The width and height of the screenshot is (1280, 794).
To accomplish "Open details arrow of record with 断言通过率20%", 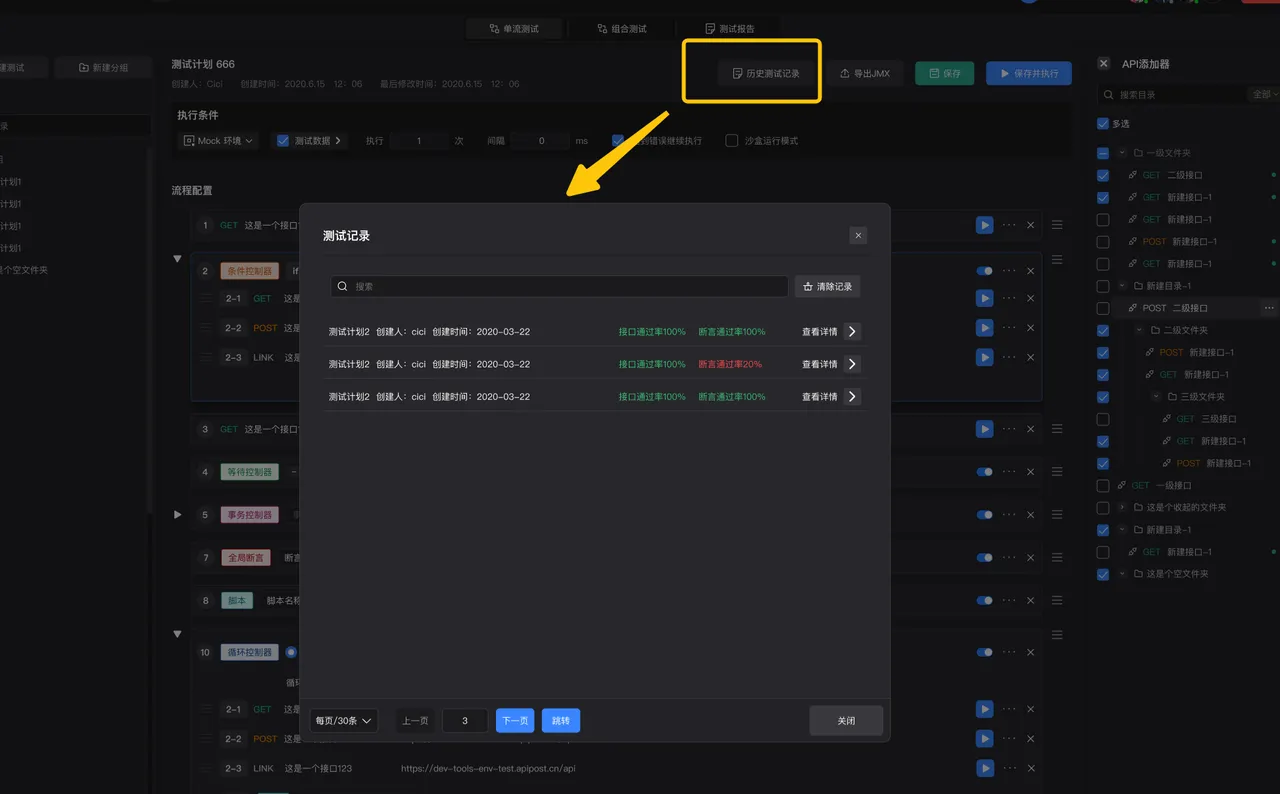I will pos(852,364).
